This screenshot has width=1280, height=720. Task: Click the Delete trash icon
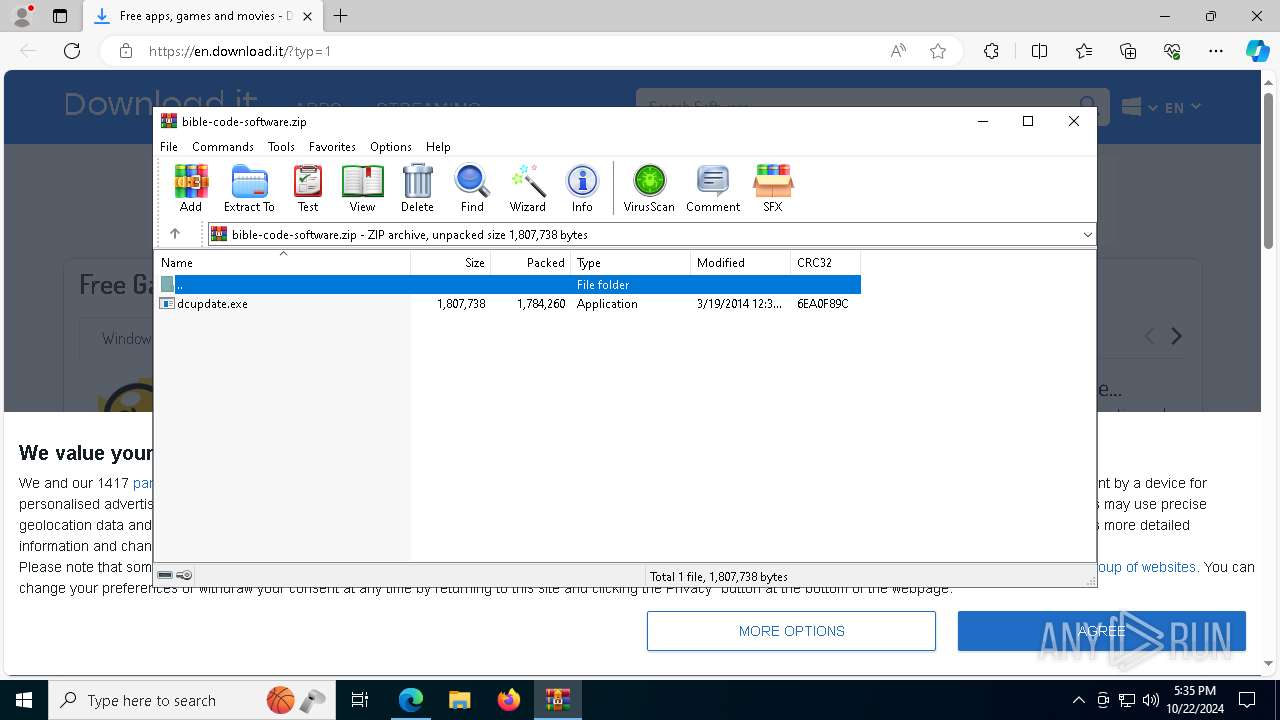(x=417, y=188)
